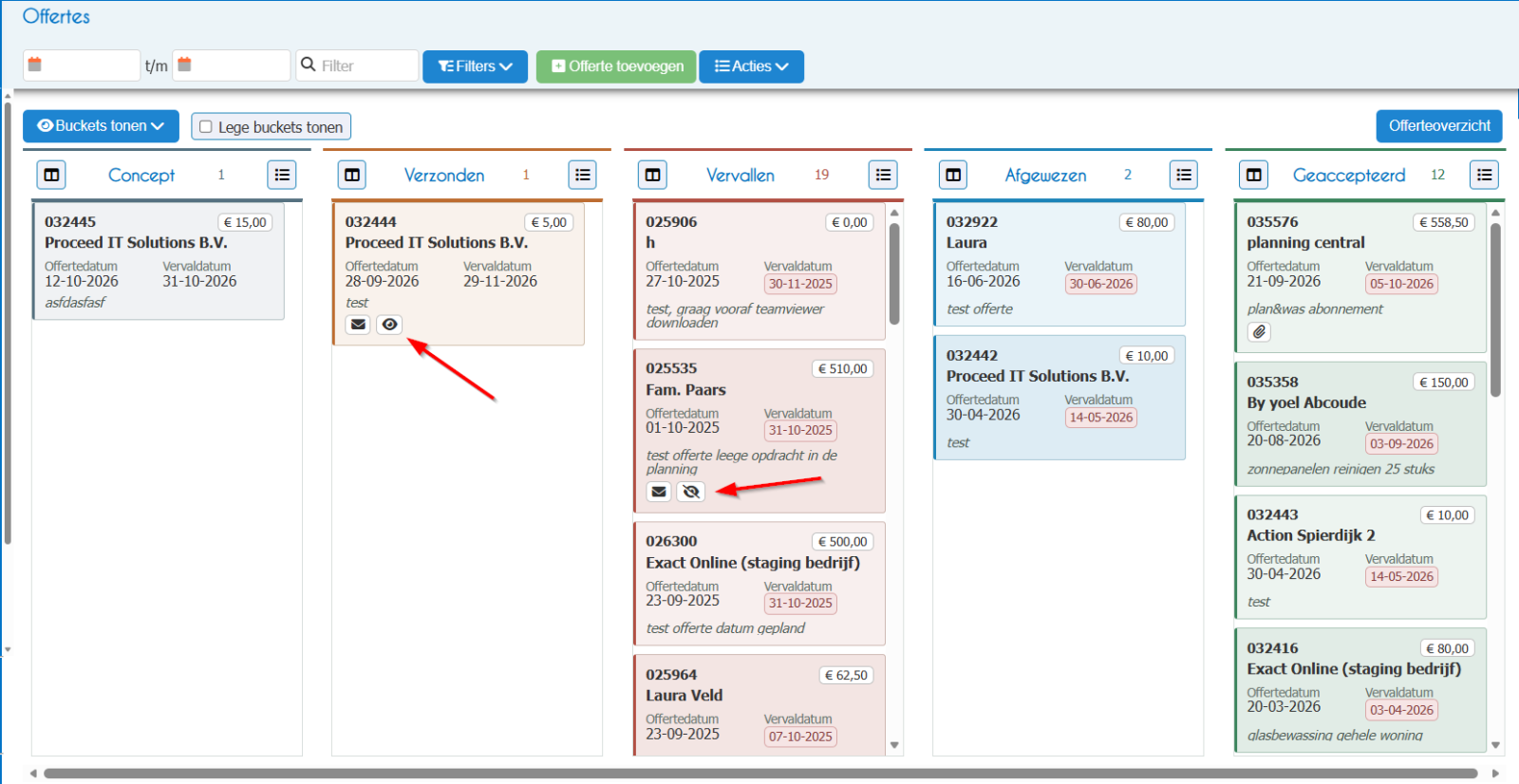This screenshot has width=1519, height=784.
Task: Click the column layout icon in Afgewezen bucket
Action: [x=953, y=175]
